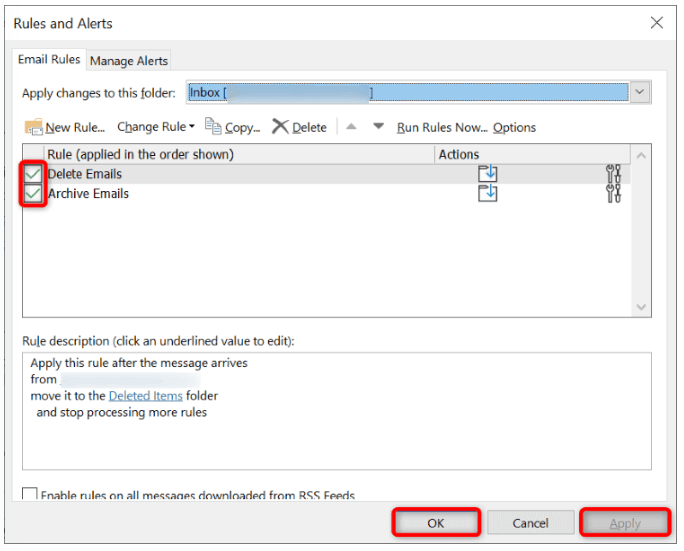Click the tools icon on Archive Emails row
684x551 pixels.
pos(613,193)
